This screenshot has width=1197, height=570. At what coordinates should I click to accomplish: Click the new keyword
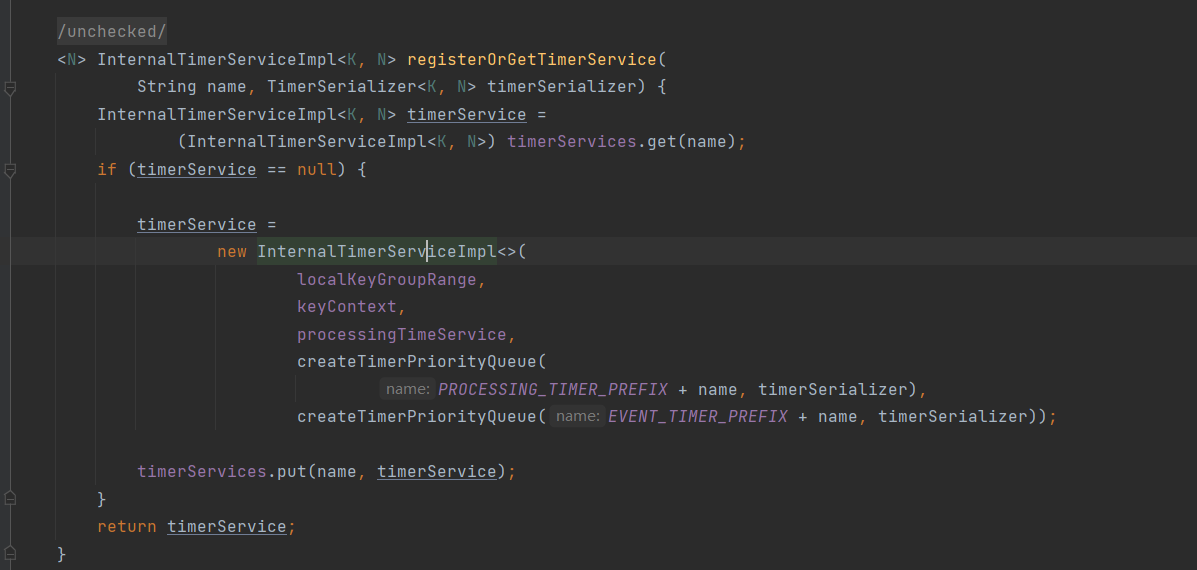click(x=232, y=252)
